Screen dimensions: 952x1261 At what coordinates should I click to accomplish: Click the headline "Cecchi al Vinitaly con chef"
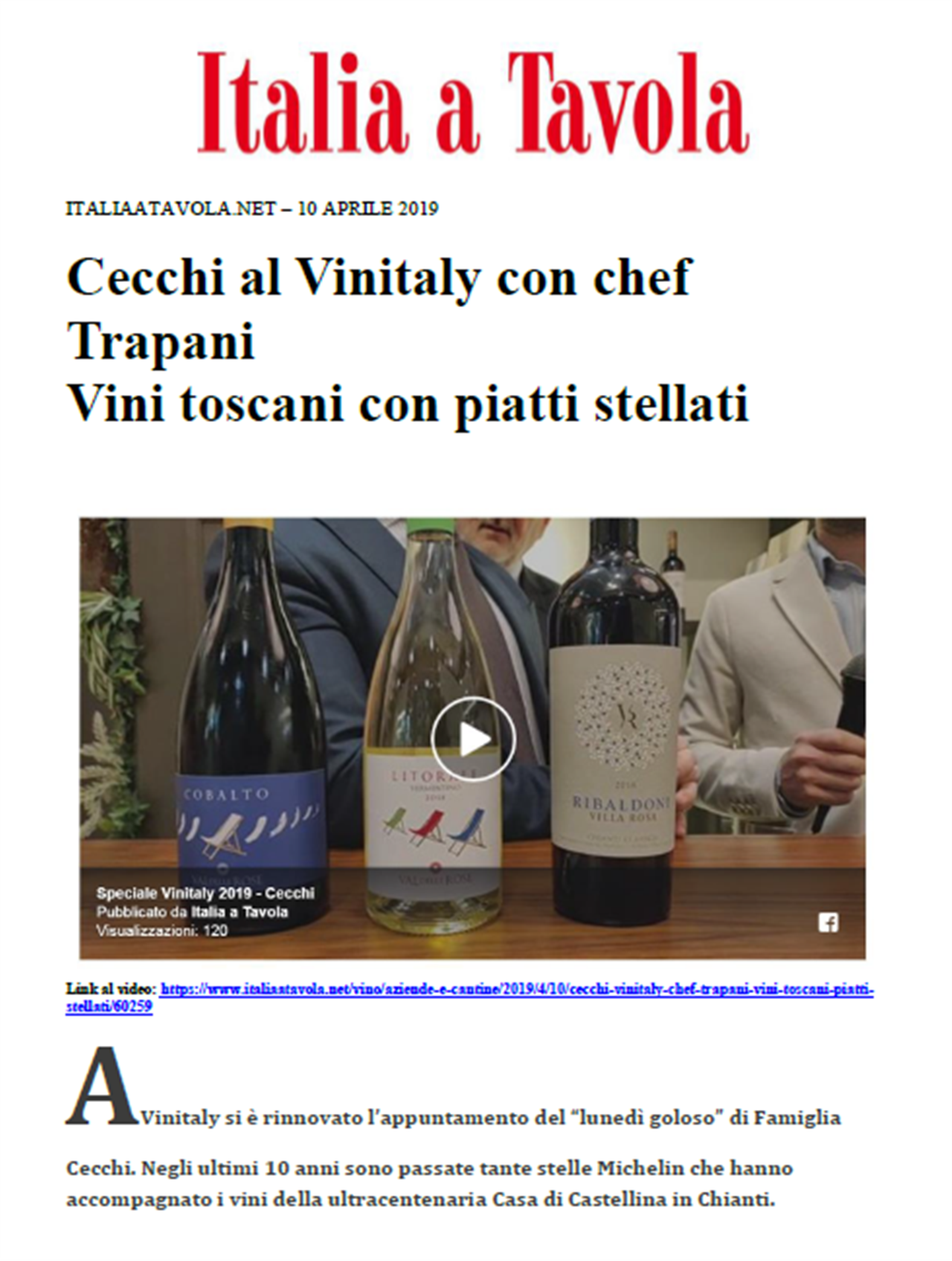pyautogui.click(x=379, y=277)
